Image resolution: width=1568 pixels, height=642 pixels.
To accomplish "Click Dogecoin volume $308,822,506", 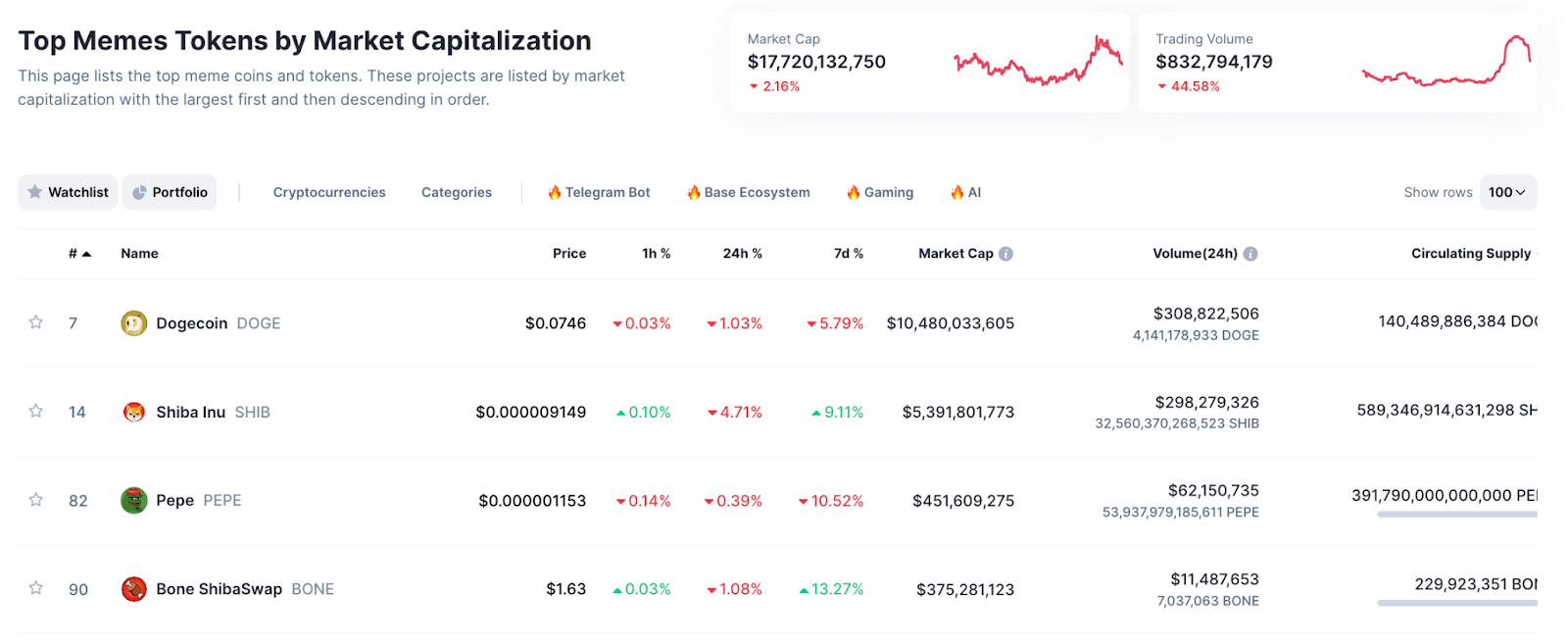I will click(1206, 314).
